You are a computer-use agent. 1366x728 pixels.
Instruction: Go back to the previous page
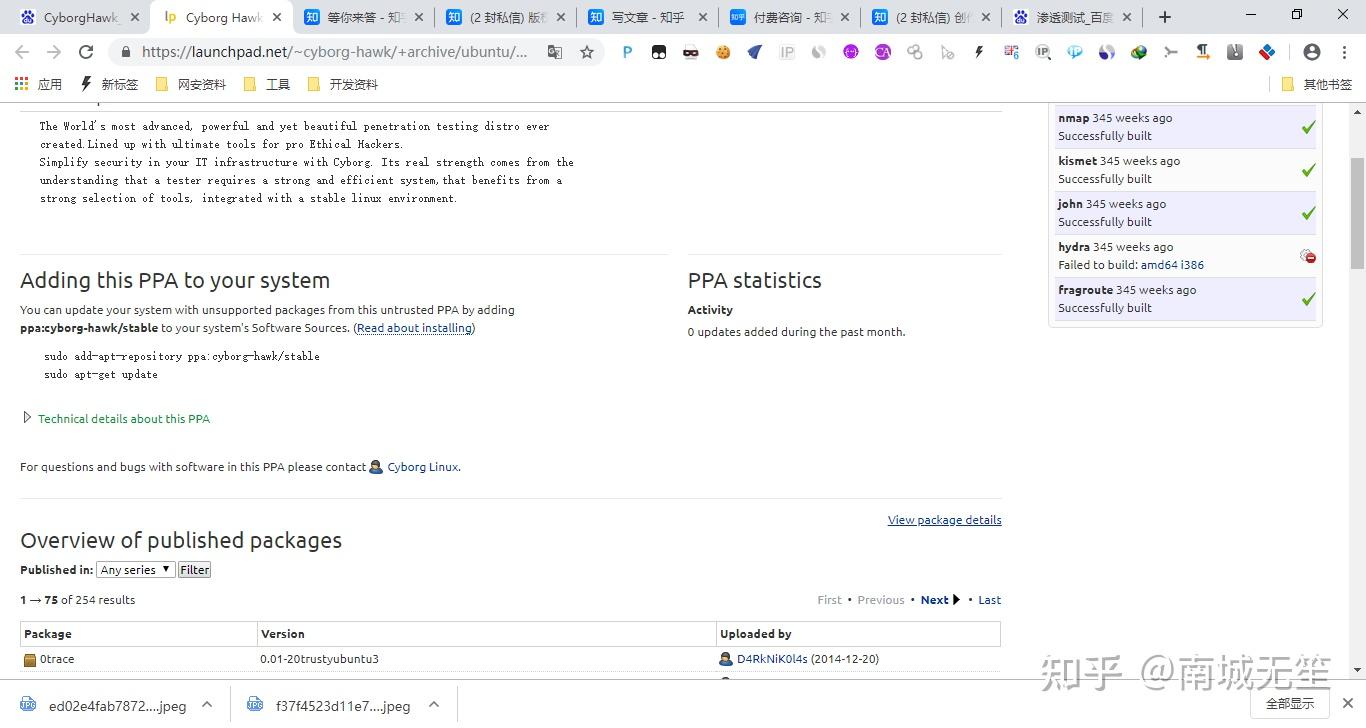22,52
